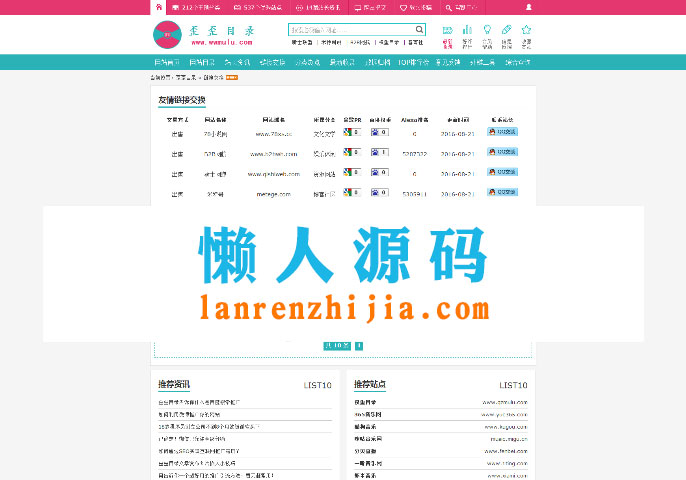Click the teal light bulb icon in the header
686x480 pixels.
(487, 30)
